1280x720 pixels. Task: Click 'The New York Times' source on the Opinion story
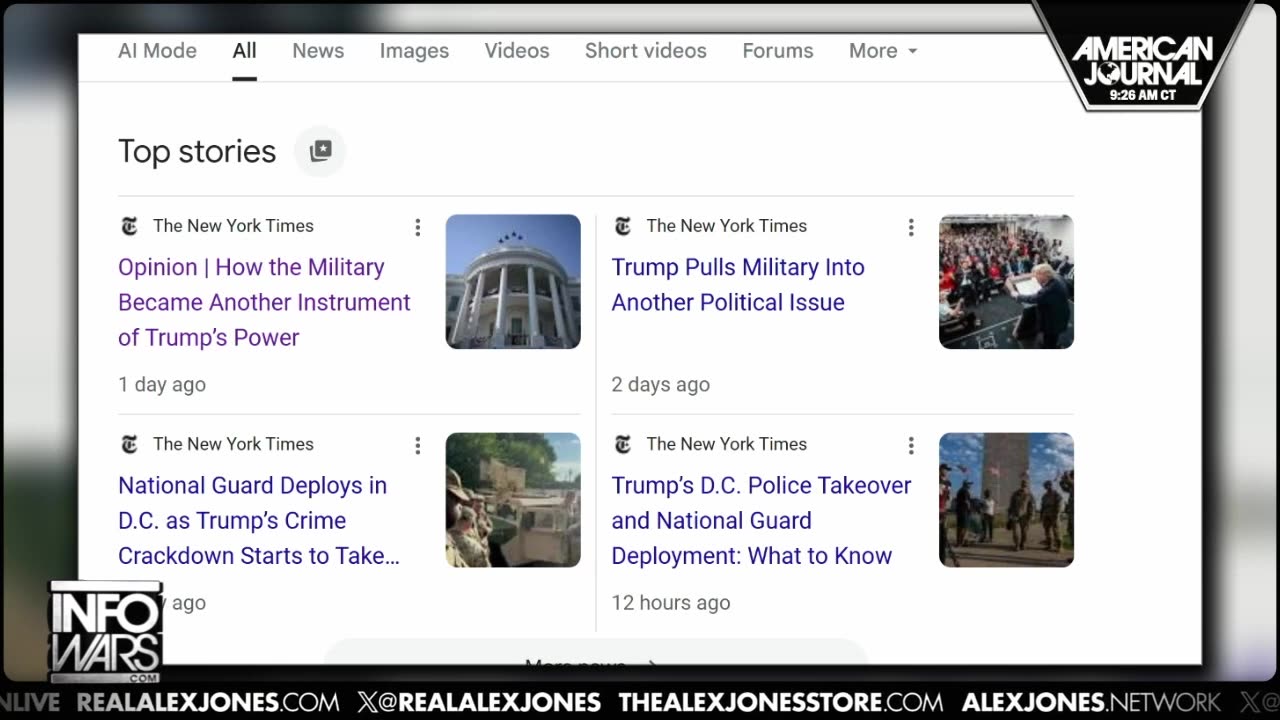pos(233,226)
